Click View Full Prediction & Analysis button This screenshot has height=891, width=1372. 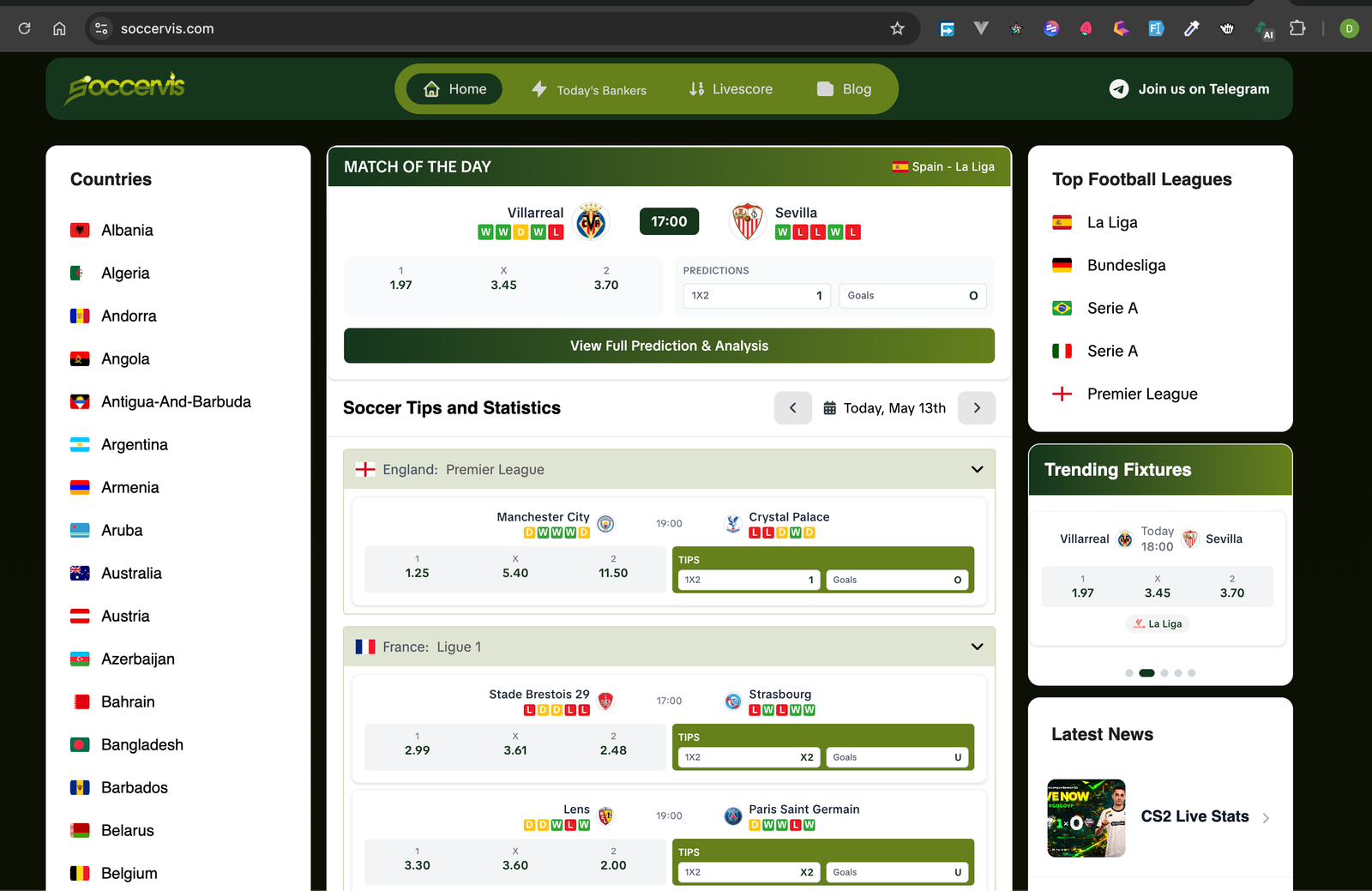(x=669, y=346)
